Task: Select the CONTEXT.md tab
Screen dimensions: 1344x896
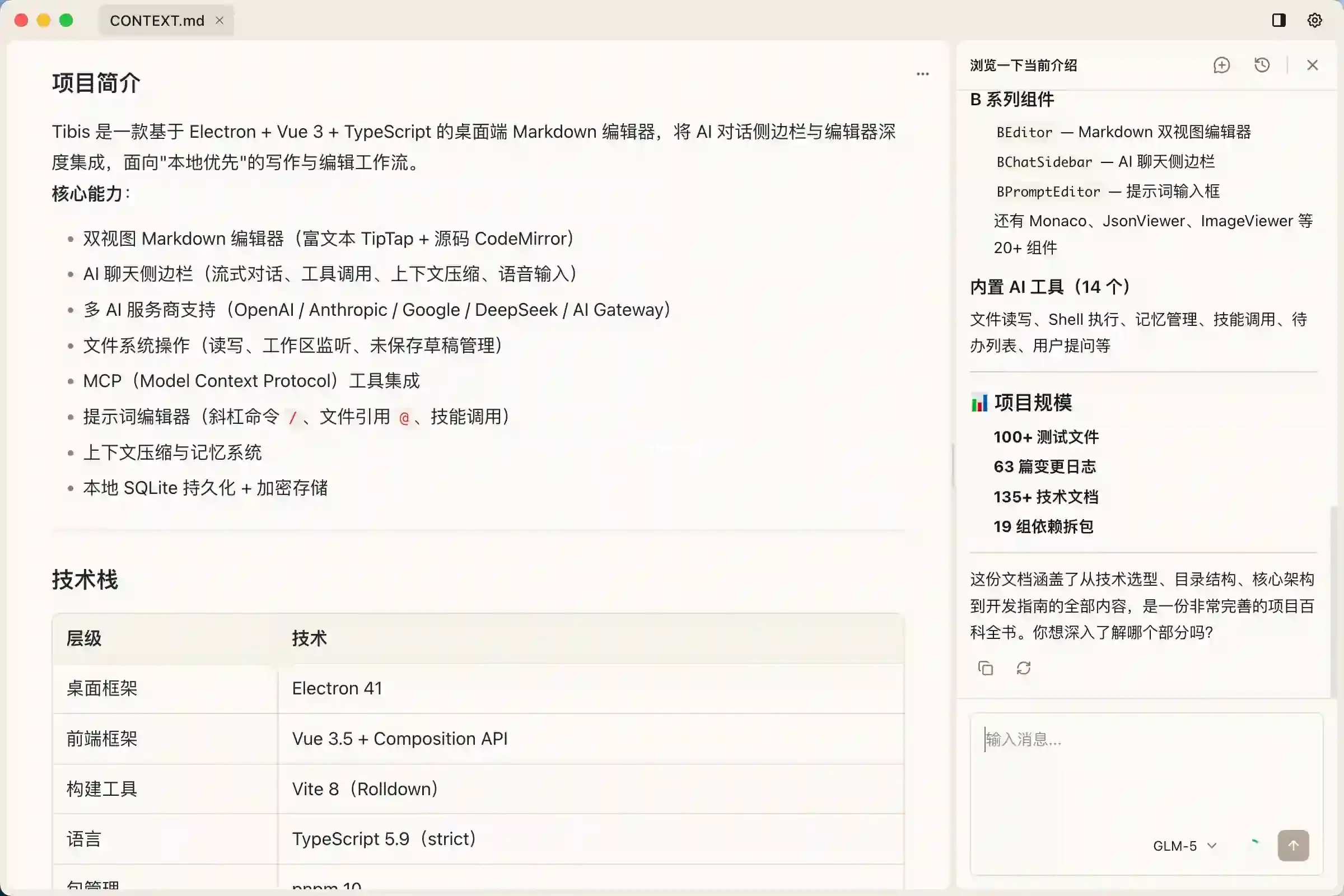Action: tap(166, 21)
